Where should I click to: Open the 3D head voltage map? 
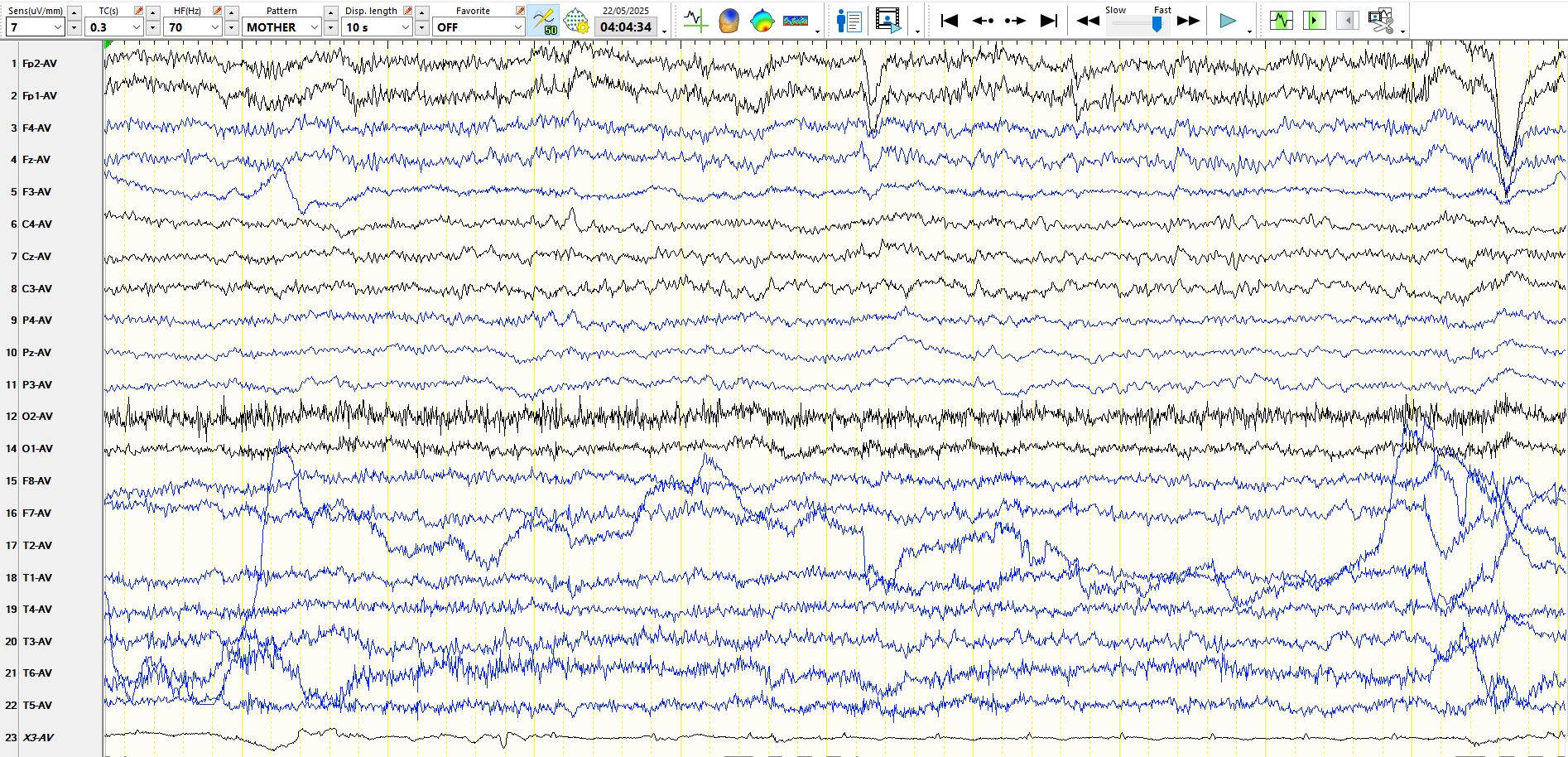click(x=729, y=20)
